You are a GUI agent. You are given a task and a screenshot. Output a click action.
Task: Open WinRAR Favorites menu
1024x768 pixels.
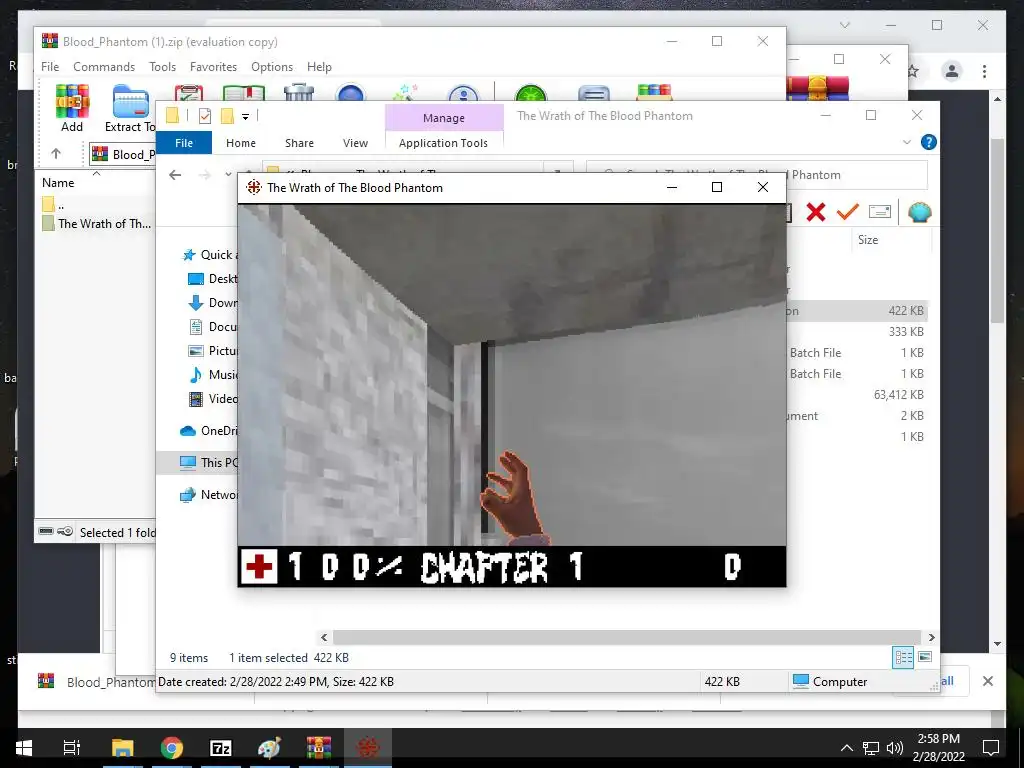pyautogui.click(x=213, y=67)
